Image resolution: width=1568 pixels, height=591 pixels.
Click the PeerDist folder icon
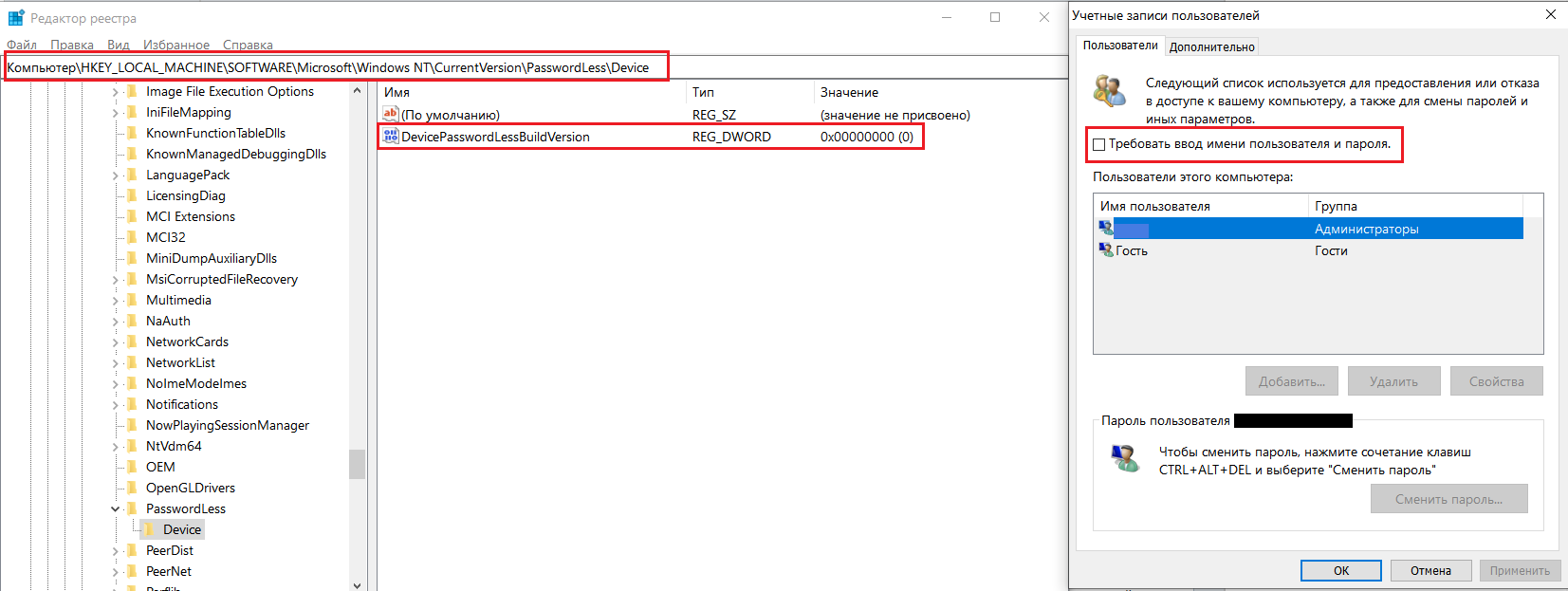132,550
